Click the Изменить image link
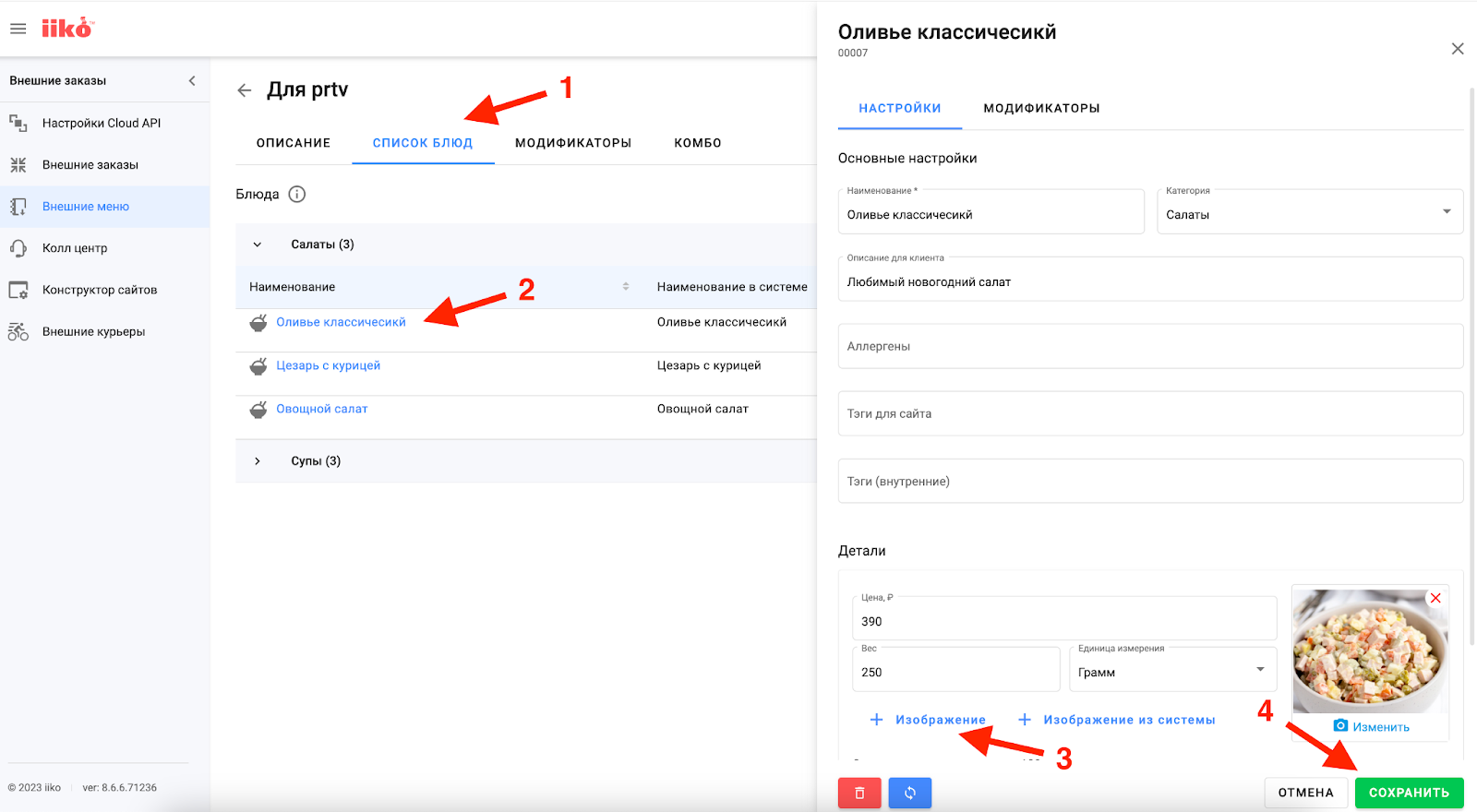 point(1381,727)
